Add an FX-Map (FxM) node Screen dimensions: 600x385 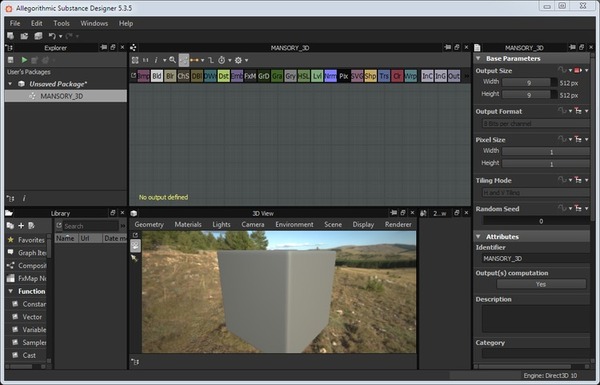coord(250,76)
